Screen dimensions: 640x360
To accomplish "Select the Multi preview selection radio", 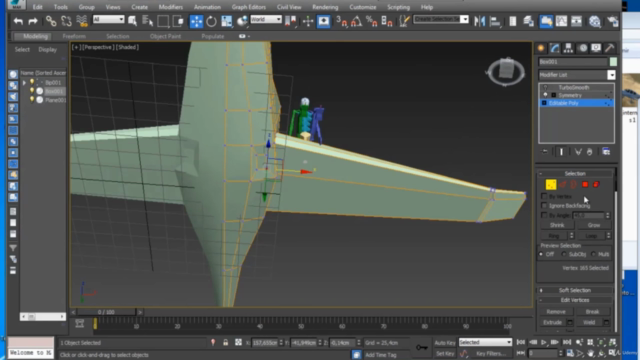I will point(593,254).
